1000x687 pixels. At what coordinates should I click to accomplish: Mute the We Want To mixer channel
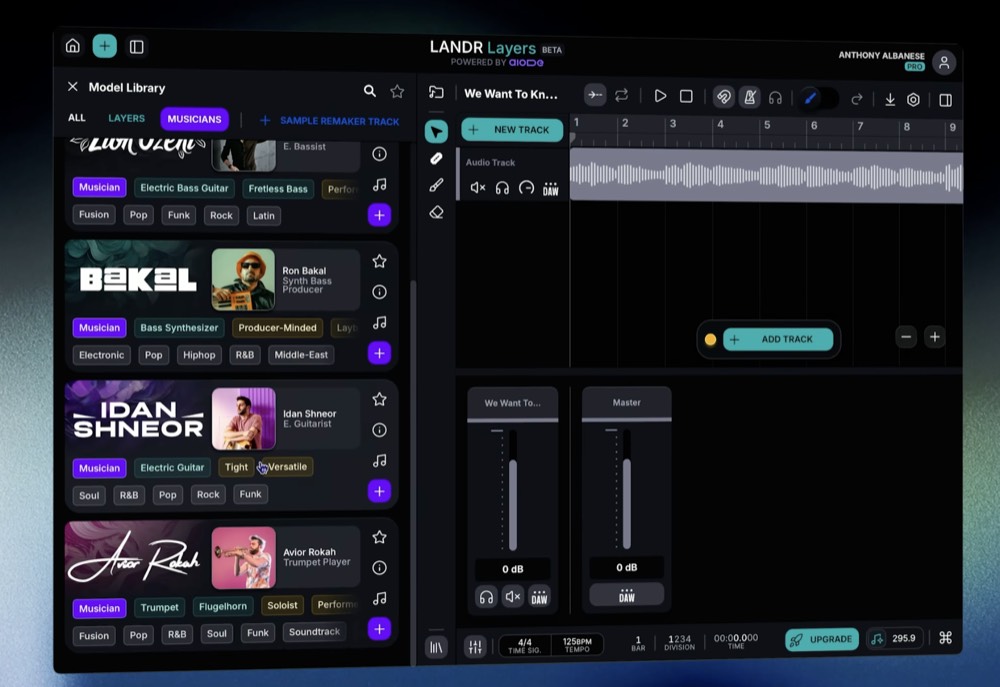[x=513, y=597]
